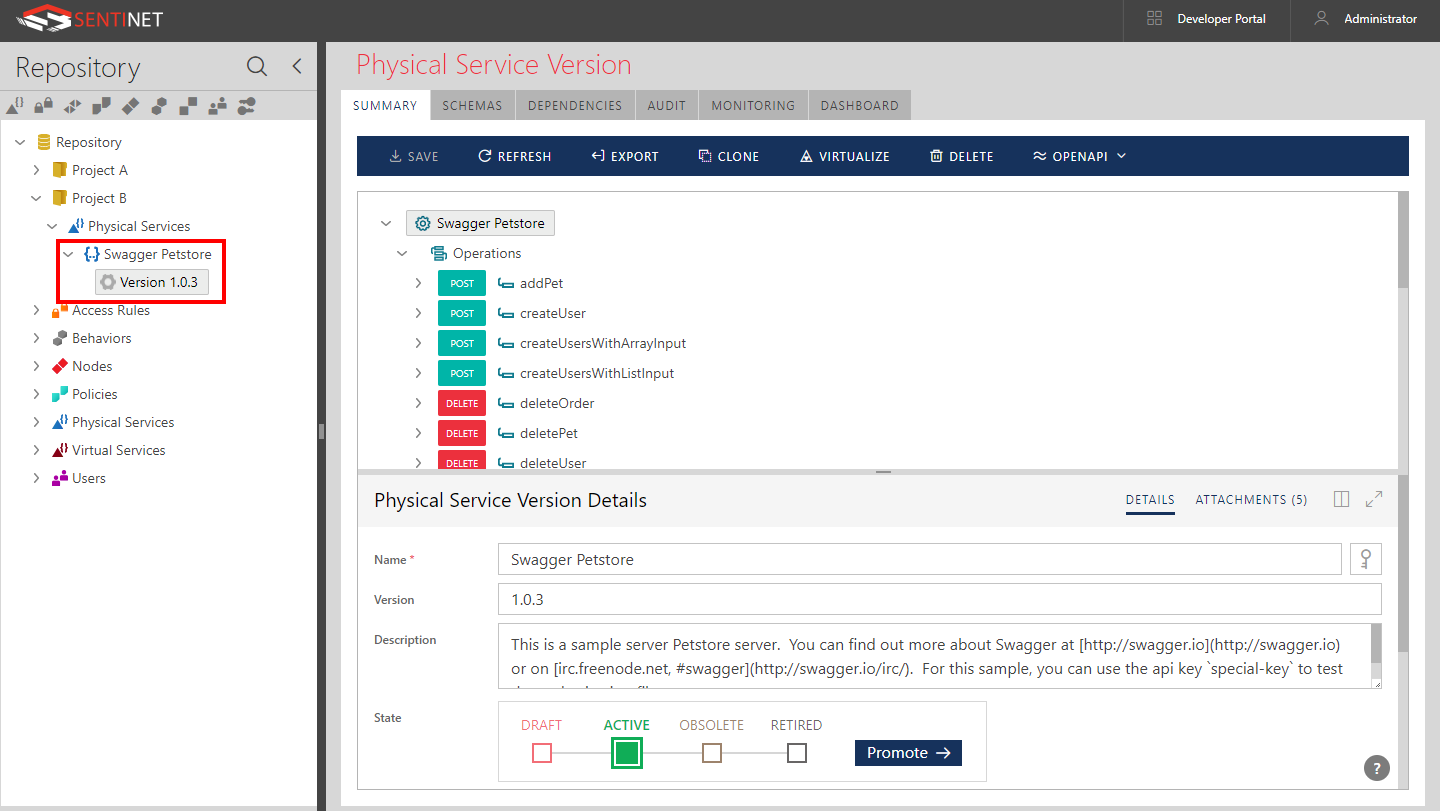This screenshot has width=1440, height=811.
Task: Click the Physical Services filter icon in Repository toolbar
Action: tap(15, 104)
